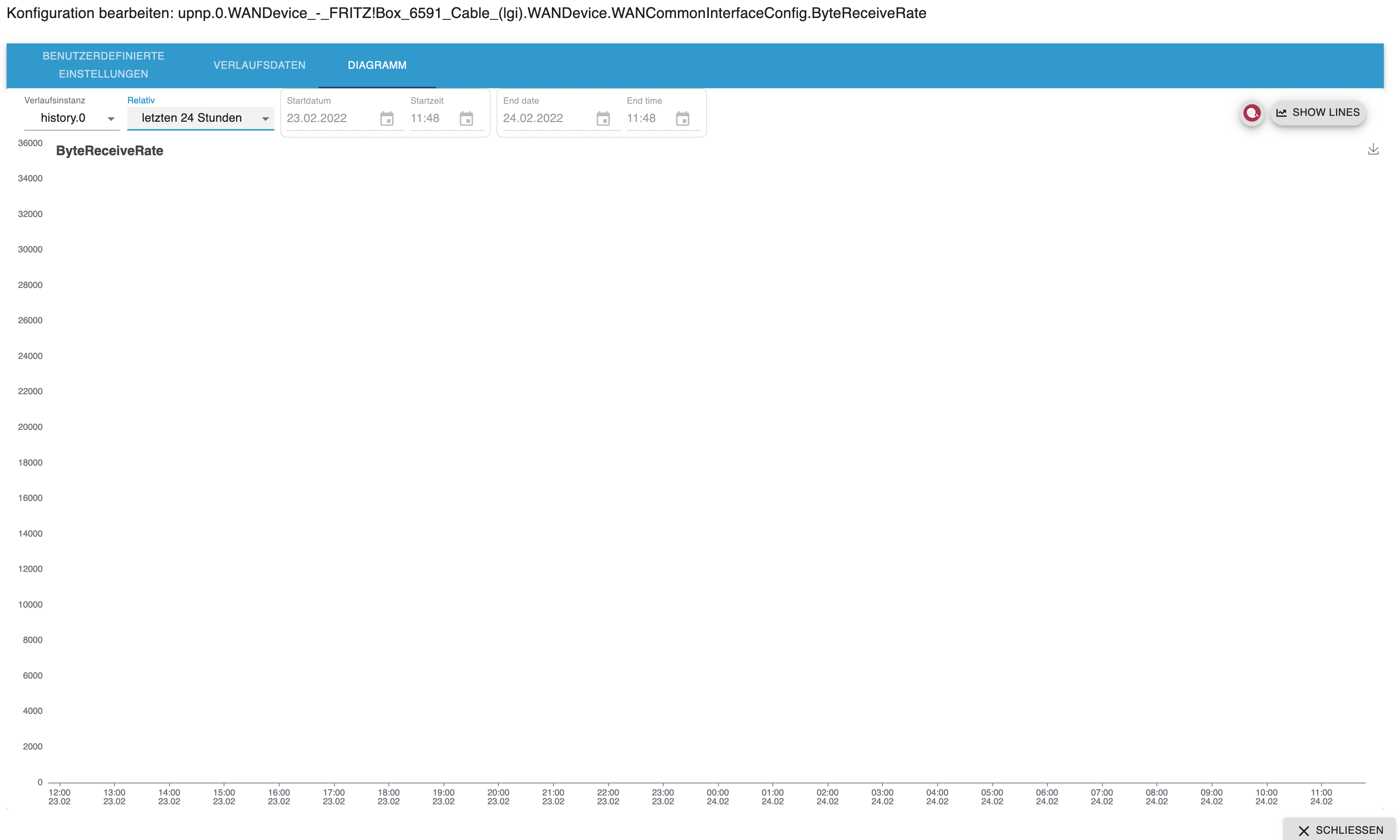Open the Verlaufsdaten tab
Image resolution: width=1400 pixels, height=840 pixels.
[259, 65]
